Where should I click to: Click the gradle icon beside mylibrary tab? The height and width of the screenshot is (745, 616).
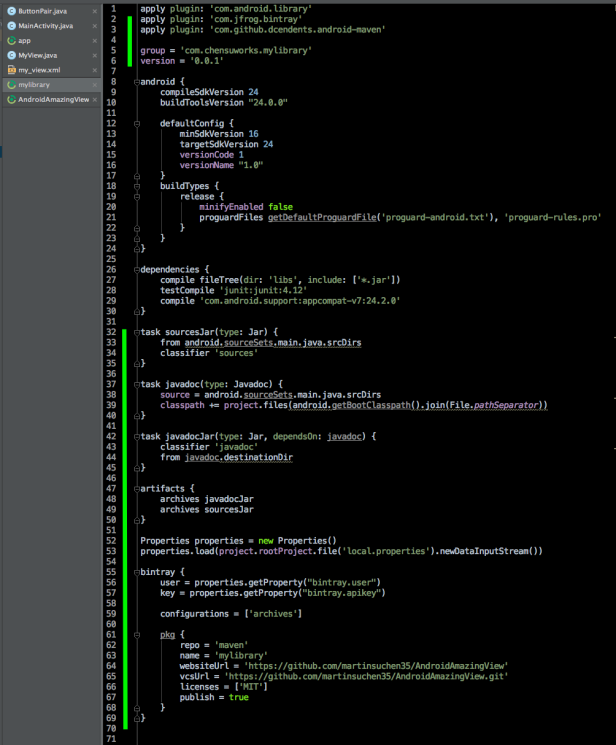pos(11,85)
